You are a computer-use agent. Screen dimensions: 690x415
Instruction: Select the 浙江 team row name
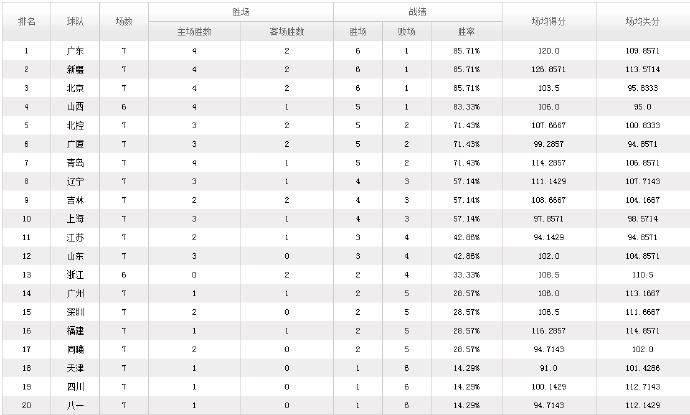pyautogui.click(x=75, y=275)
